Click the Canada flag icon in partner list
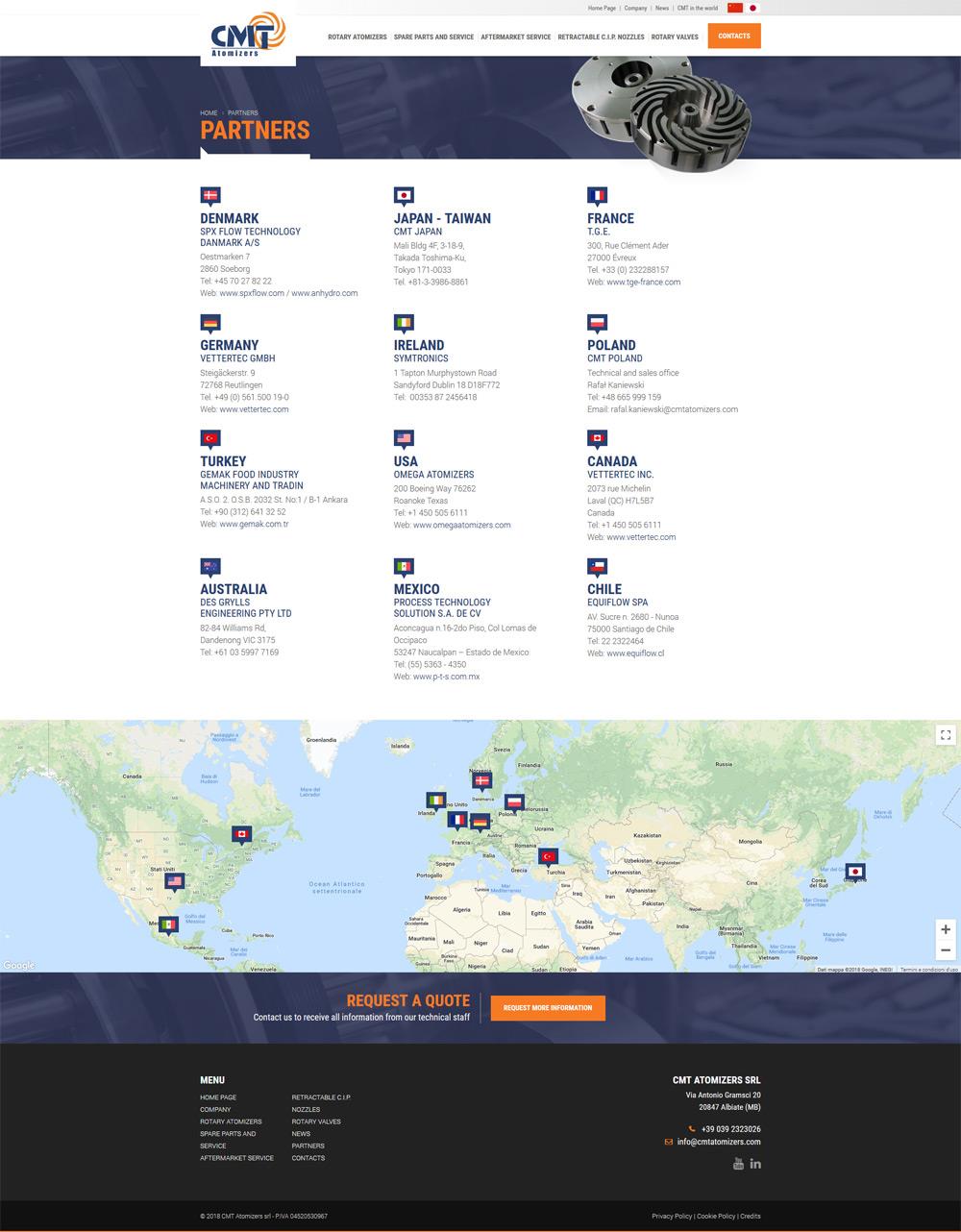Viewport: 961px width, 1232px height. (598, 439)
